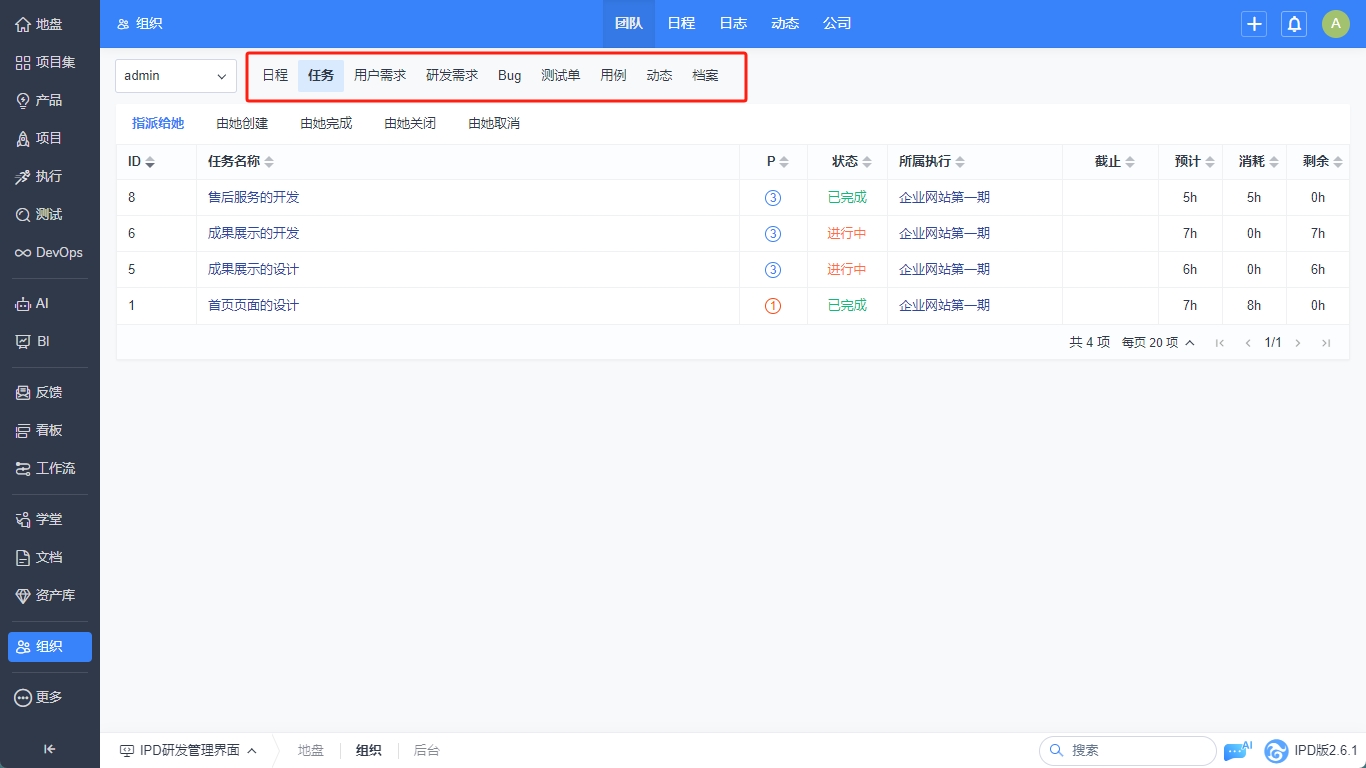The width and height of the screenshot is (1366, 768).
Task: Switch to the Bug tab
Action: point(509,76)
